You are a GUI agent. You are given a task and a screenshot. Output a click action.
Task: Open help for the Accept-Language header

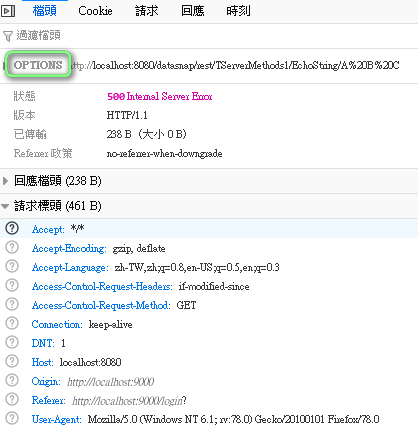[12, 266]
